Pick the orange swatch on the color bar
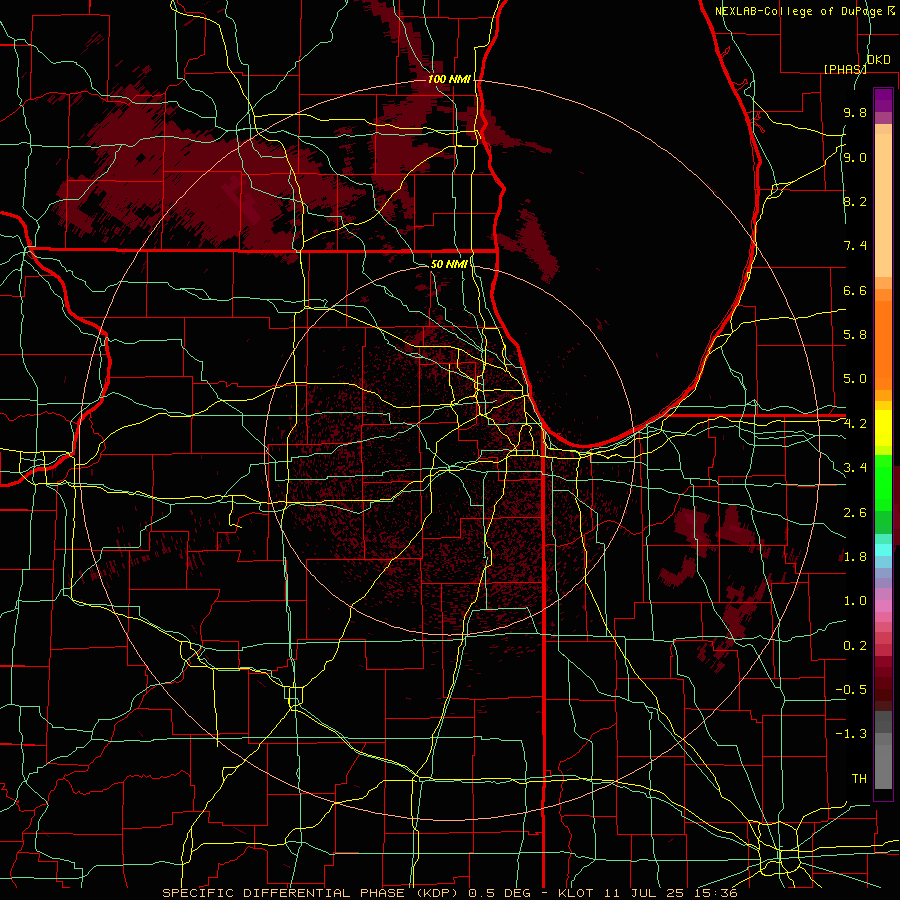This screenshot has width=900, height=900. point(883,345)
